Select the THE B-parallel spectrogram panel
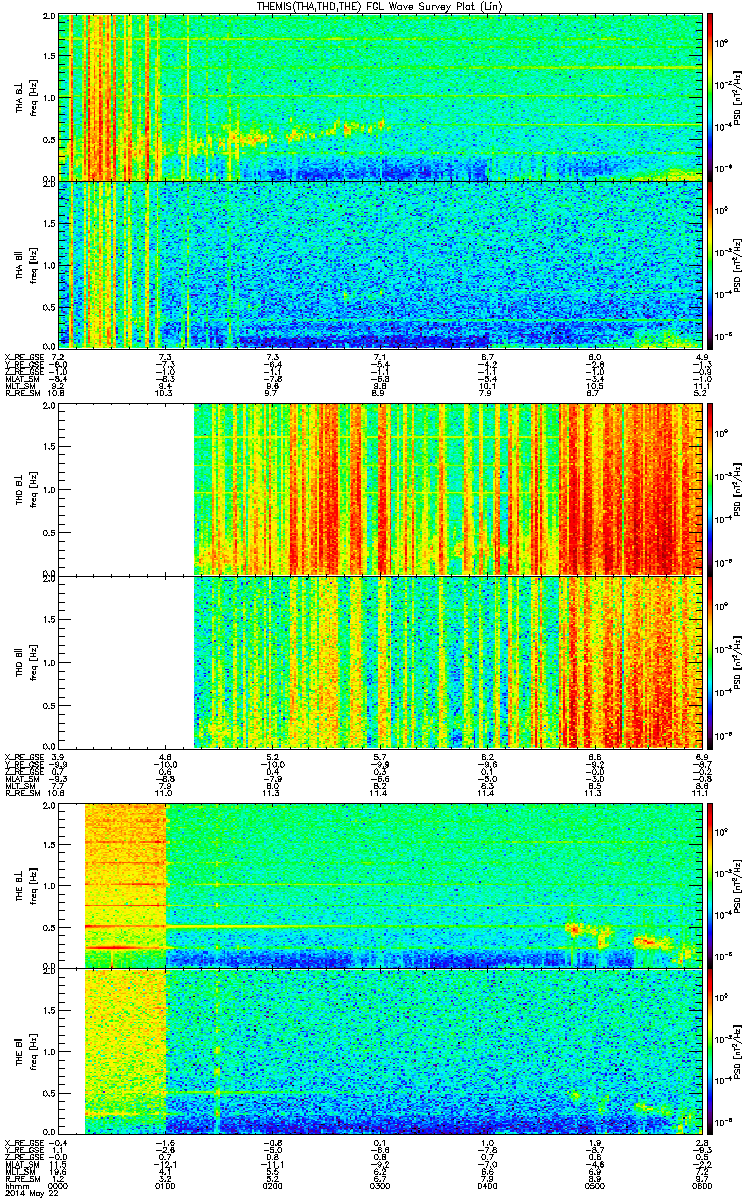 381,1052
